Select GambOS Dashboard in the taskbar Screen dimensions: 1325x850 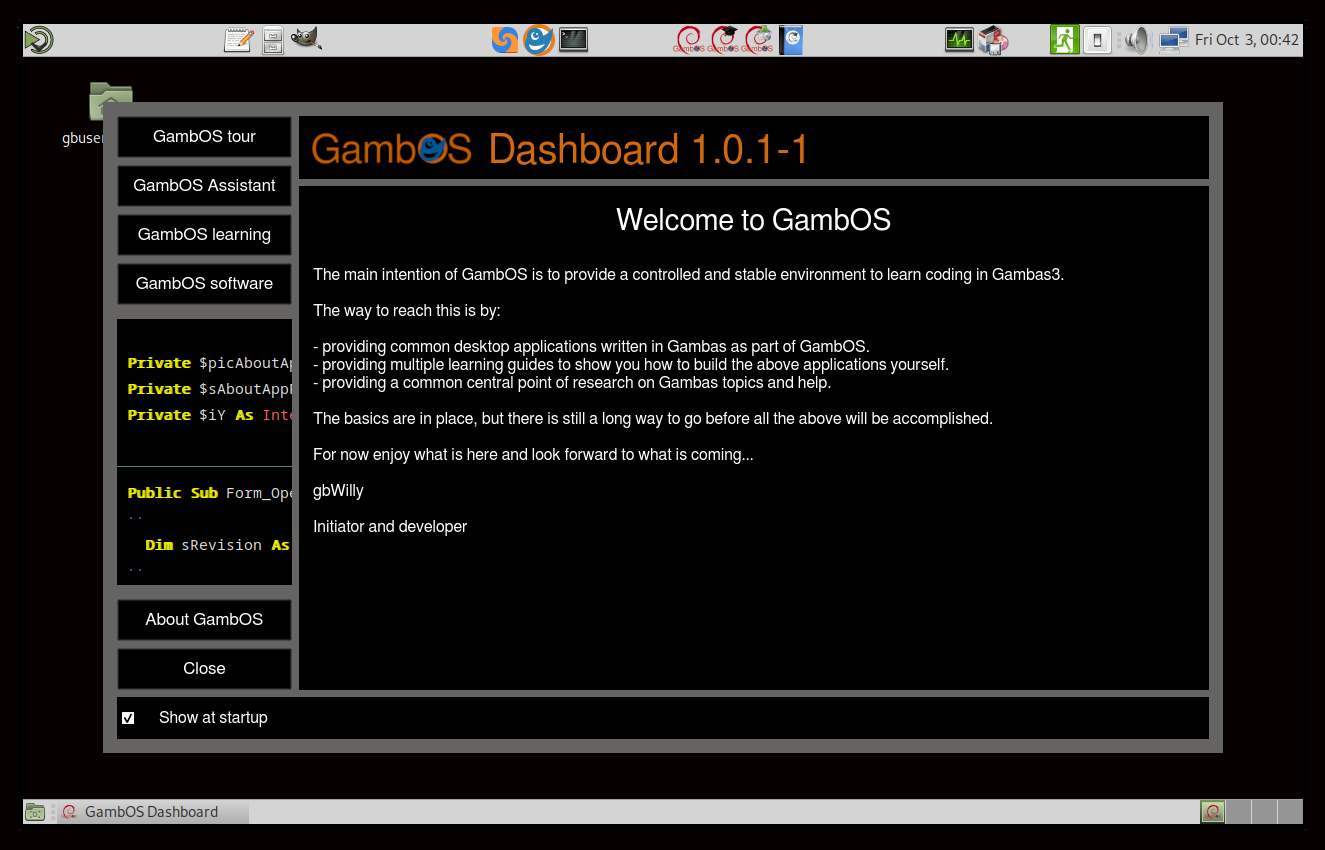[152, 812]
